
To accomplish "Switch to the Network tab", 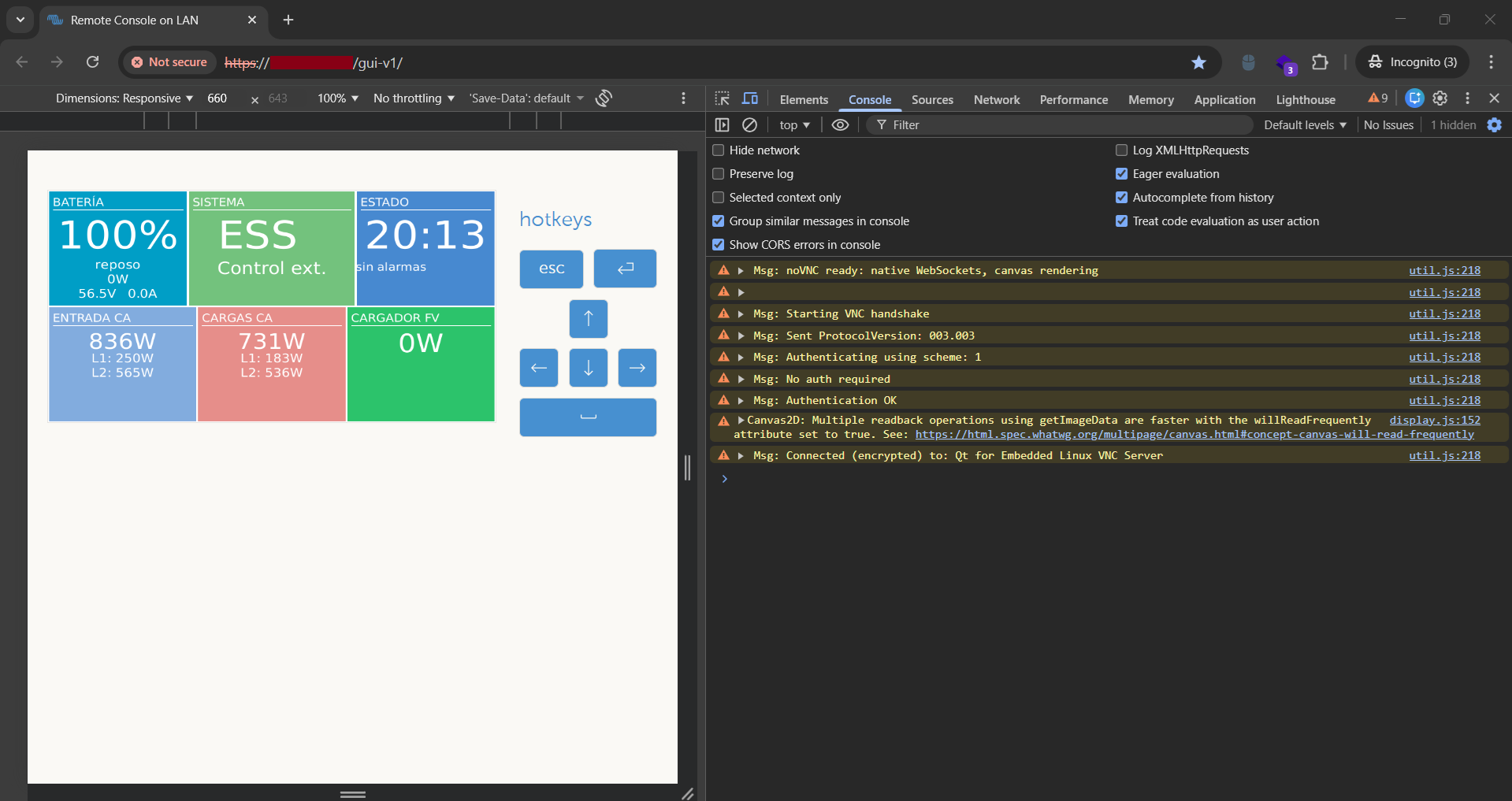I will click(996, 100).
